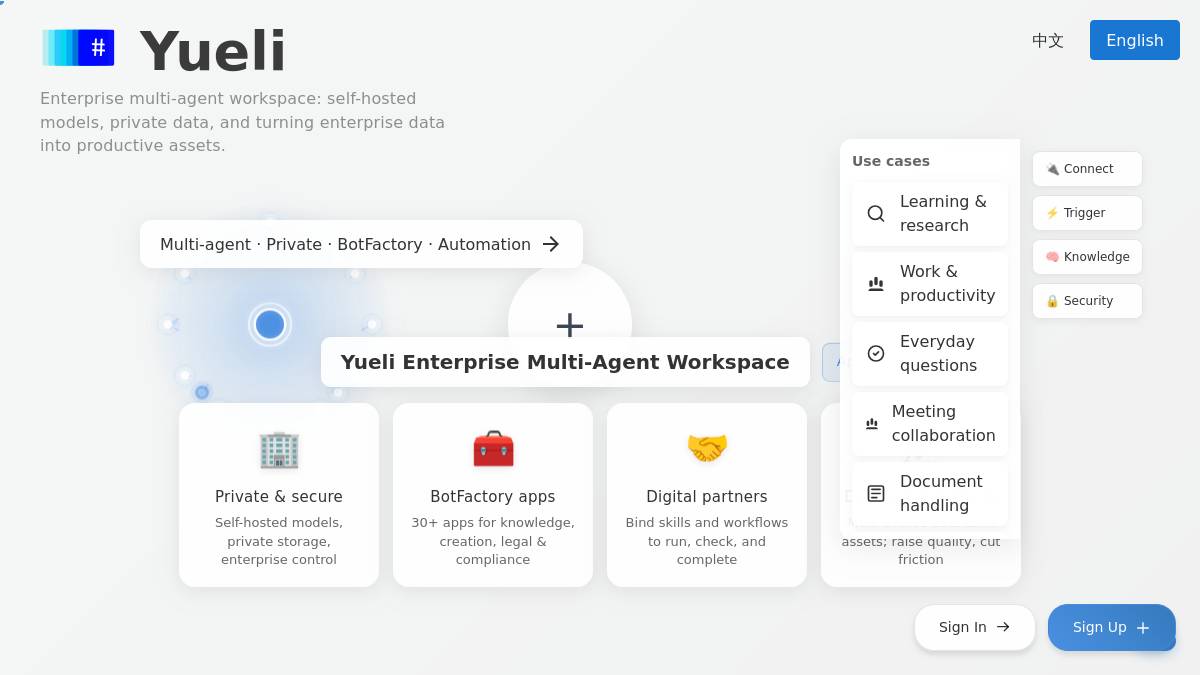Click the Sign Up button
The width and height of the screenshot is (1200, 675).
point(1112,627)
